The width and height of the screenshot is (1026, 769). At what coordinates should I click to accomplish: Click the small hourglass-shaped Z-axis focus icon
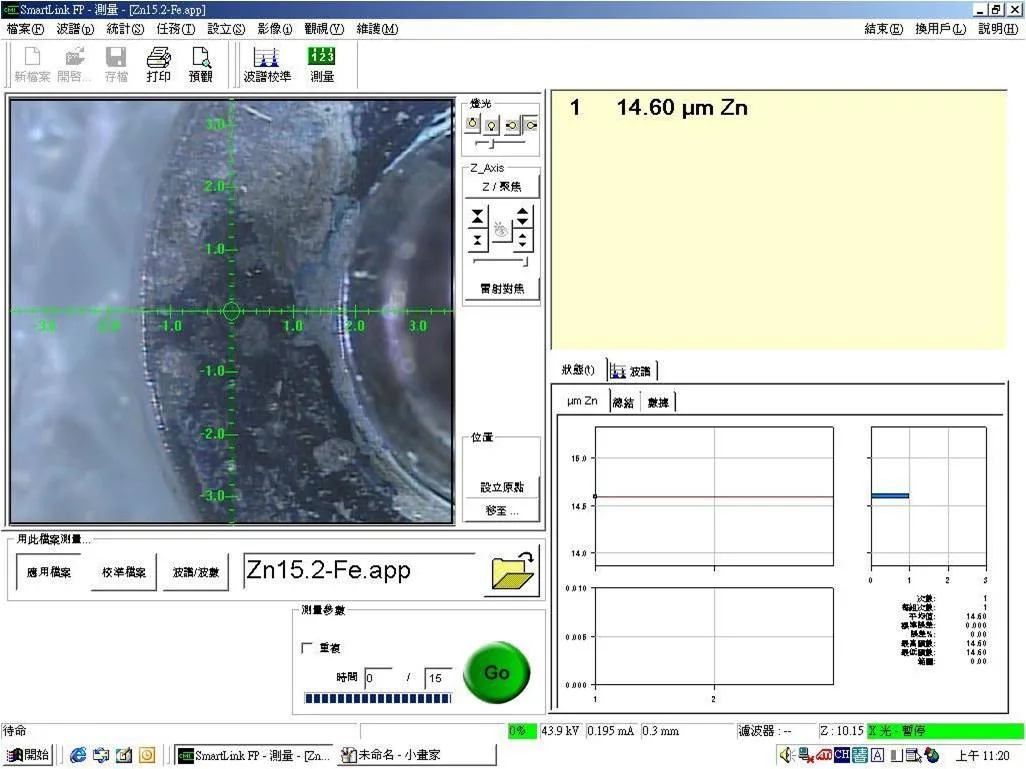click(x=478, y=241)
